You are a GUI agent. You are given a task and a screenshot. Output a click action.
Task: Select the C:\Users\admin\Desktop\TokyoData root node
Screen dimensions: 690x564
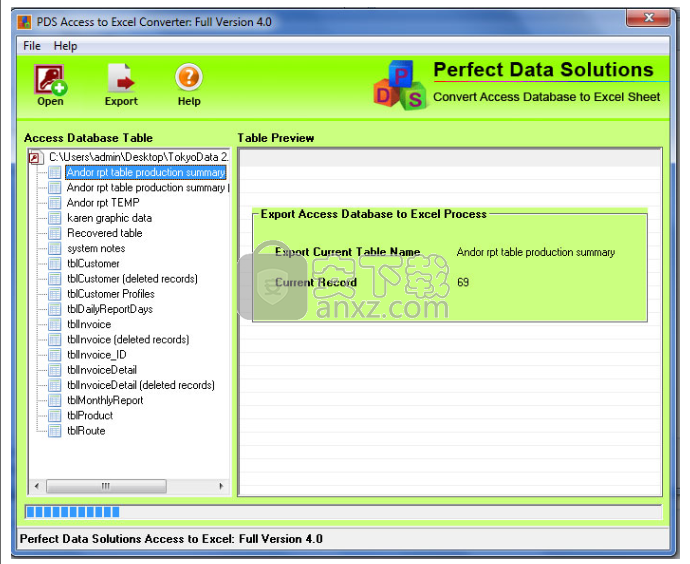139,157
